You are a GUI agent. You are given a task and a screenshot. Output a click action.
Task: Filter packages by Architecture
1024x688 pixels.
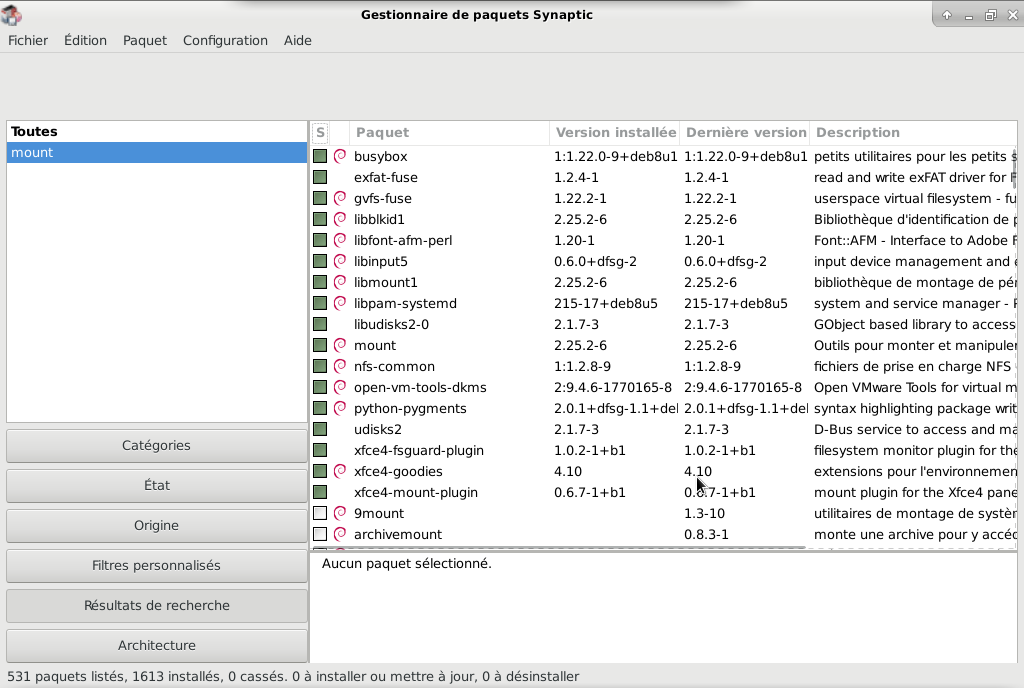tap(157, 645)
